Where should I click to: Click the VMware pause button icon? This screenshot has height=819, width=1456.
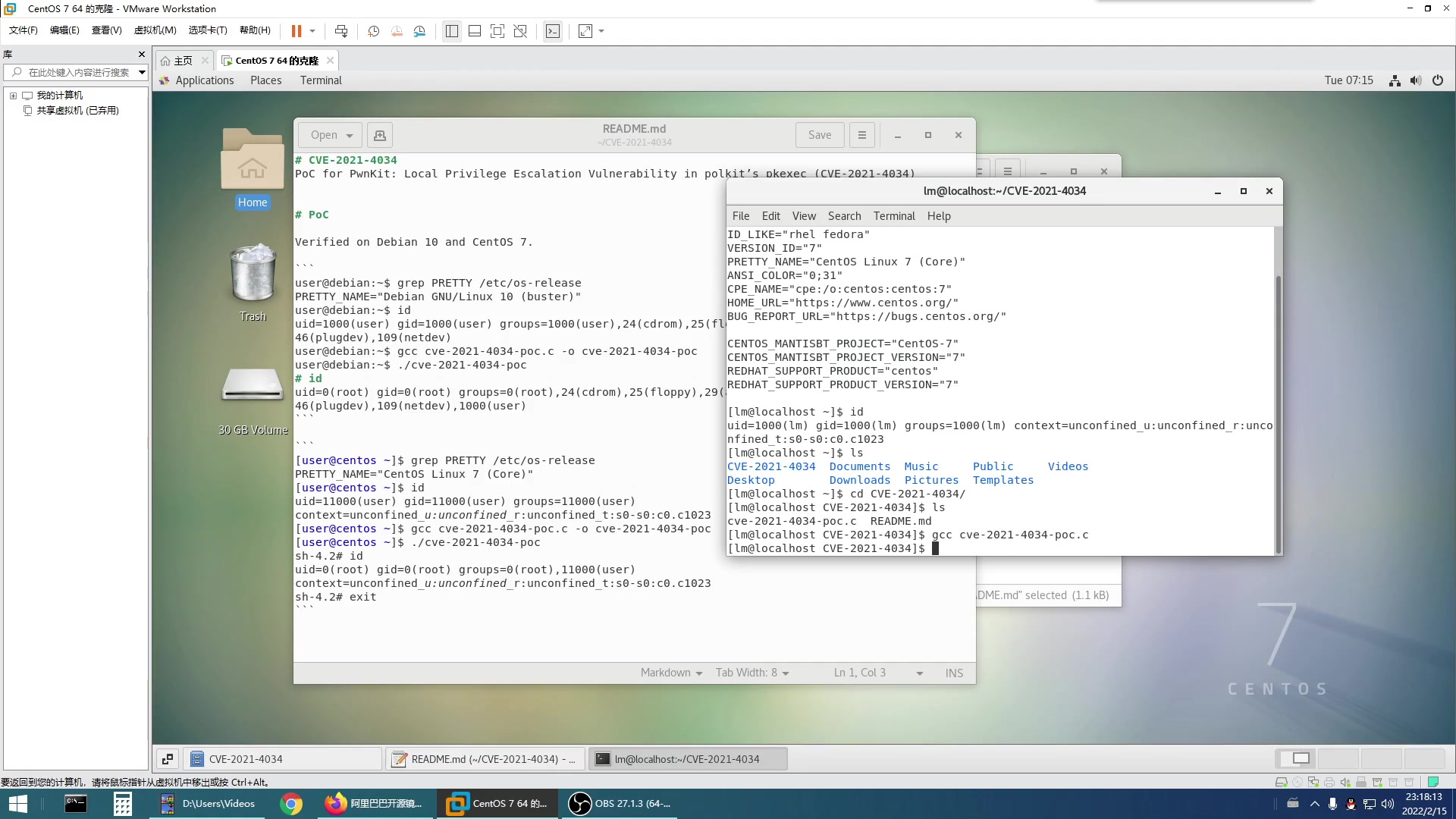pyautogui.click(x=296, y=31)
